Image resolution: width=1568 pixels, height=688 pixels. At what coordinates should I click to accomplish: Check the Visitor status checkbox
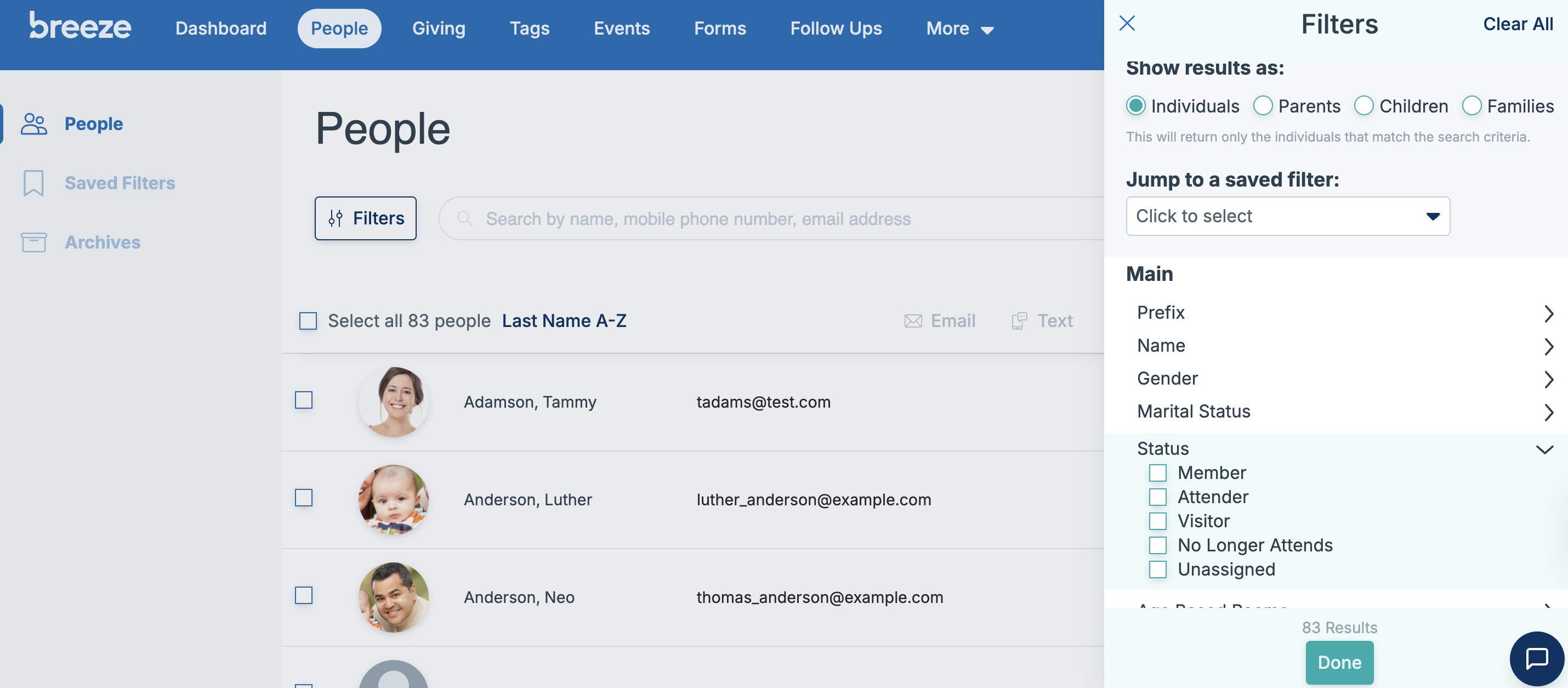point(1157,521)
